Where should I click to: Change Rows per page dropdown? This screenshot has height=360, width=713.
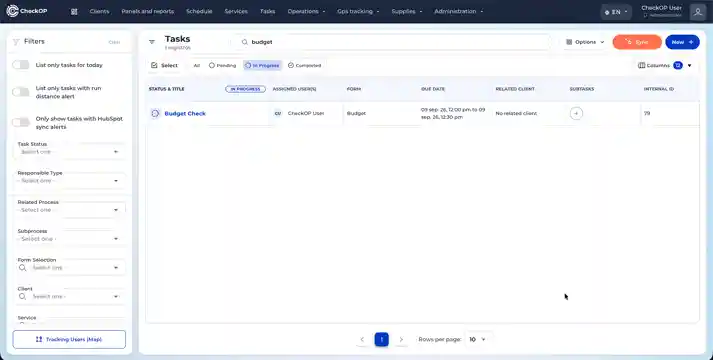pyautogui.click(x=477, y=340)
